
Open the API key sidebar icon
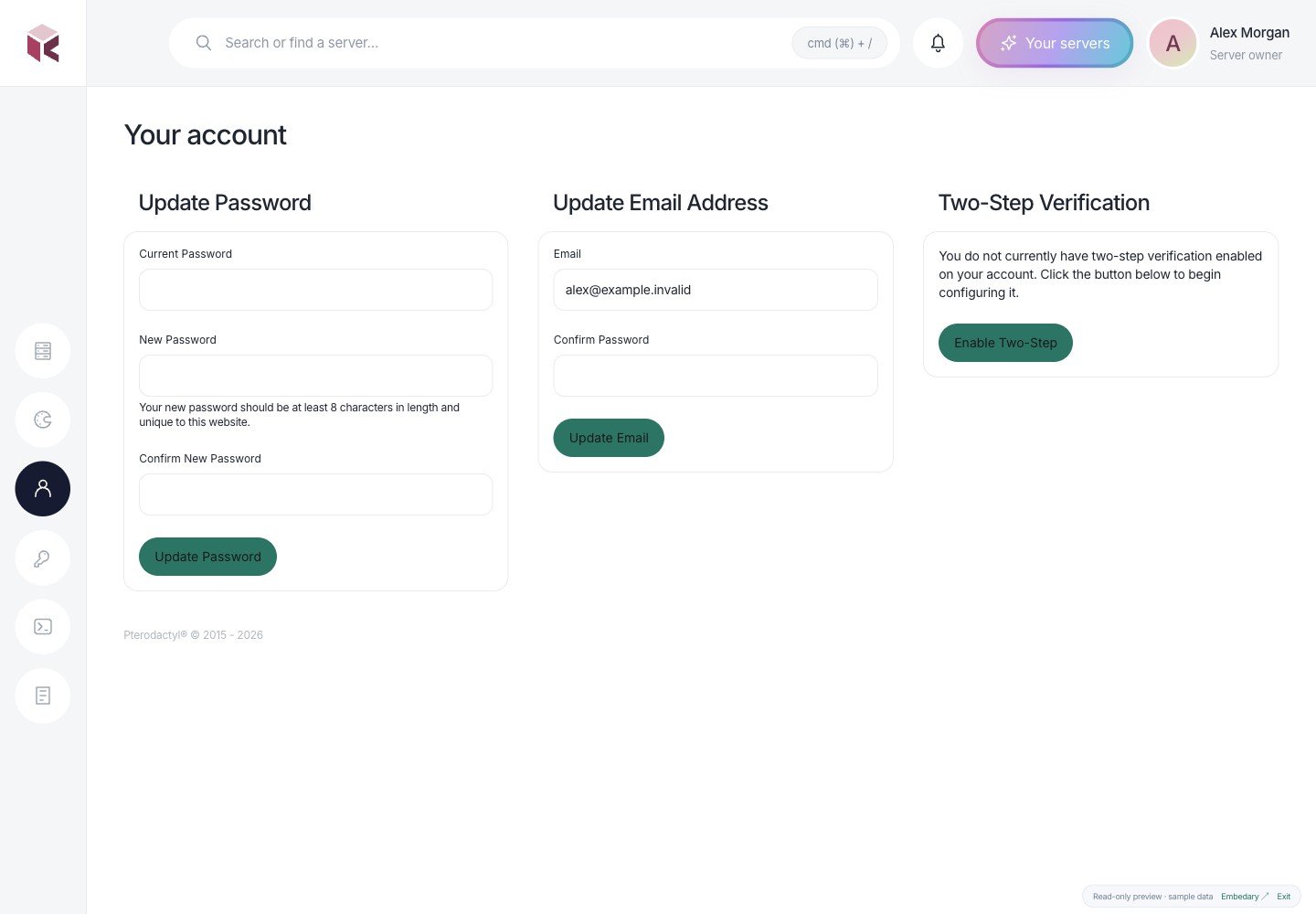click(43, 558)
